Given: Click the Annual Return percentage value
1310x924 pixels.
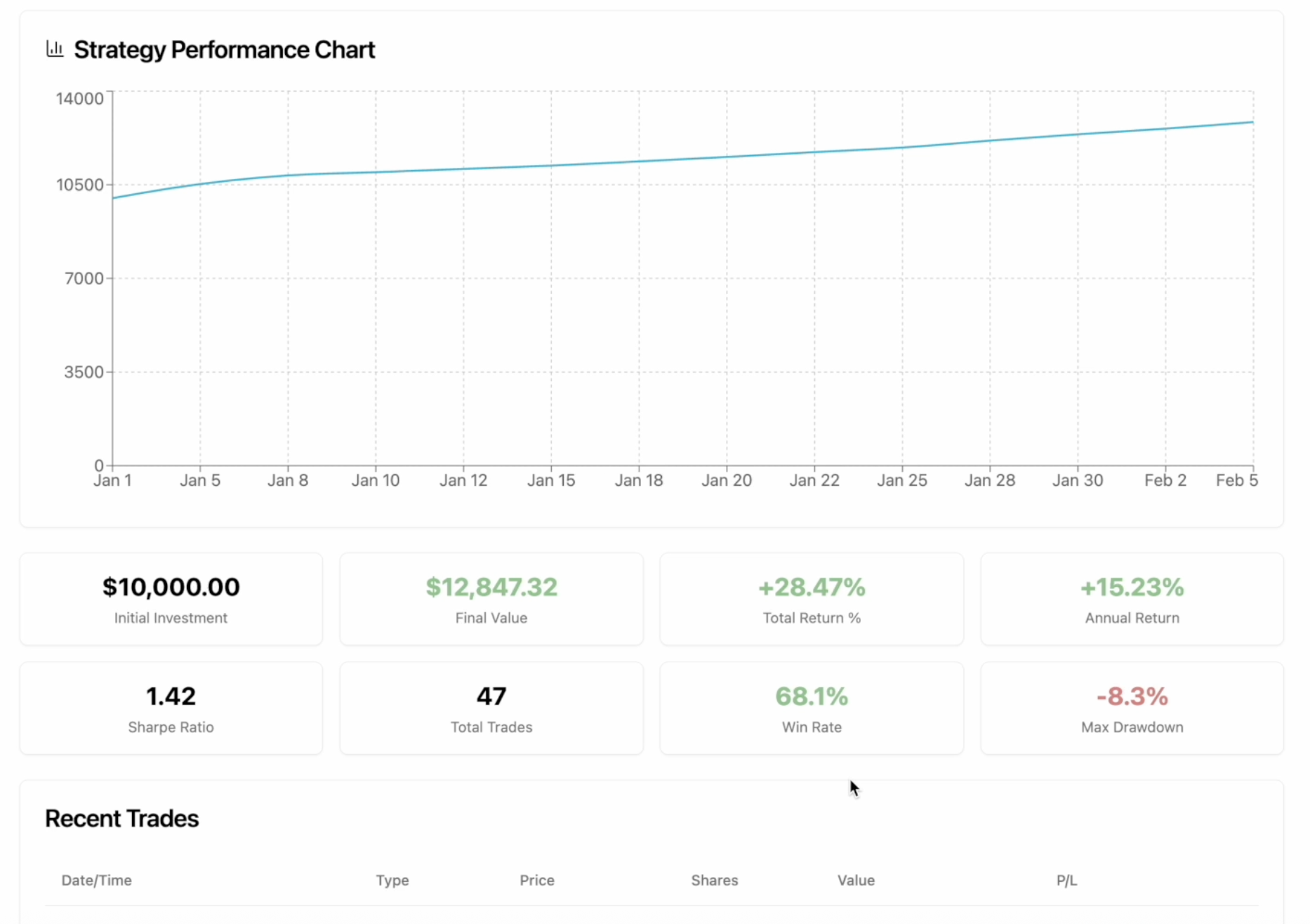Looking at the screenshot, I should 1131,587.
